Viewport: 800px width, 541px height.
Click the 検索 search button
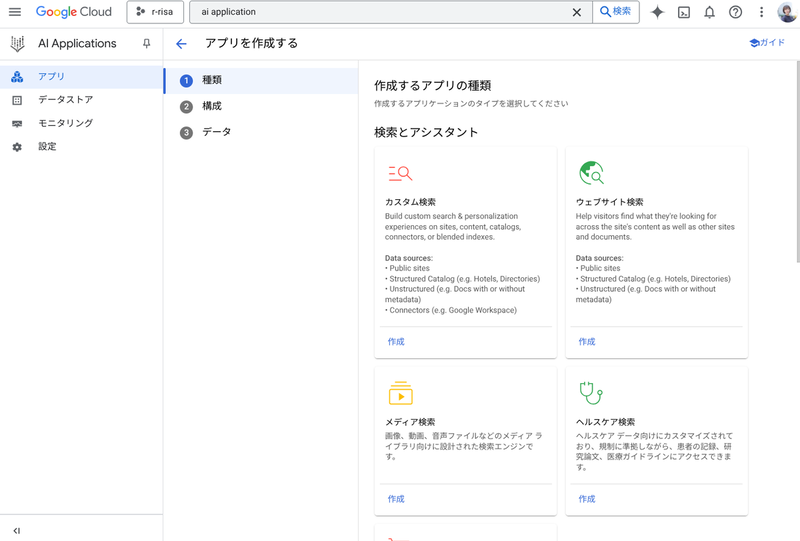coord(616,12)
